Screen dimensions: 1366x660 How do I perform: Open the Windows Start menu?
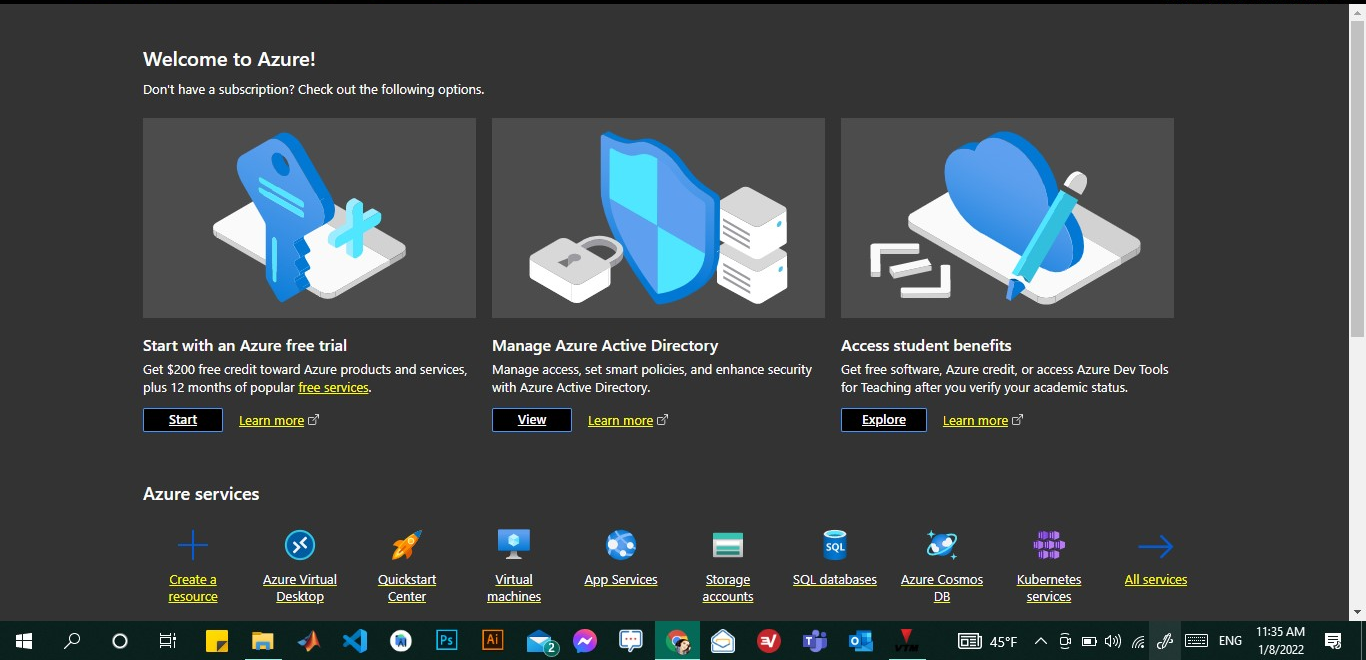(x=24, y=641)
